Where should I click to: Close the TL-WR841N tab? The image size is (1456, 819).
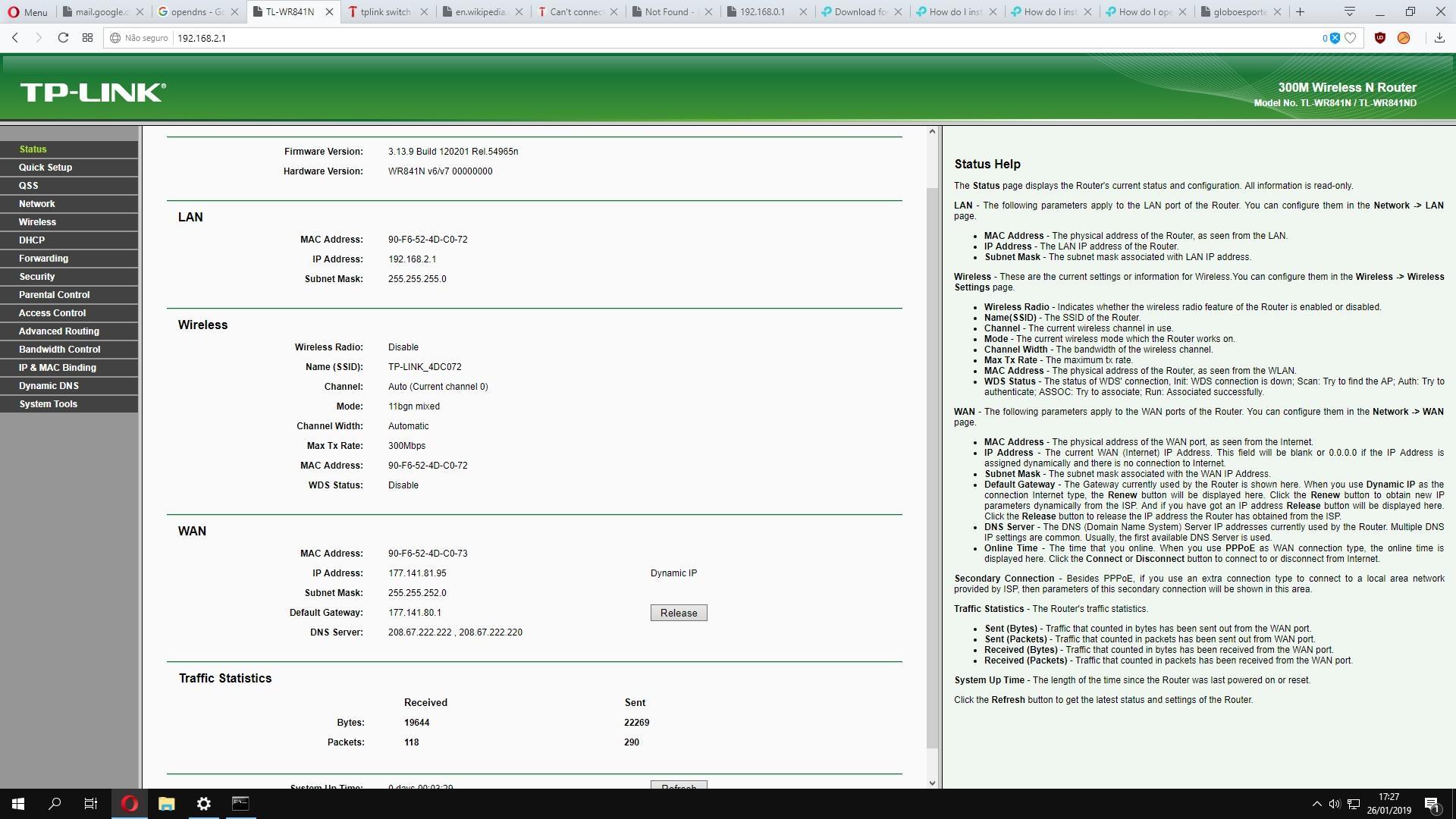tap(329, 12)
